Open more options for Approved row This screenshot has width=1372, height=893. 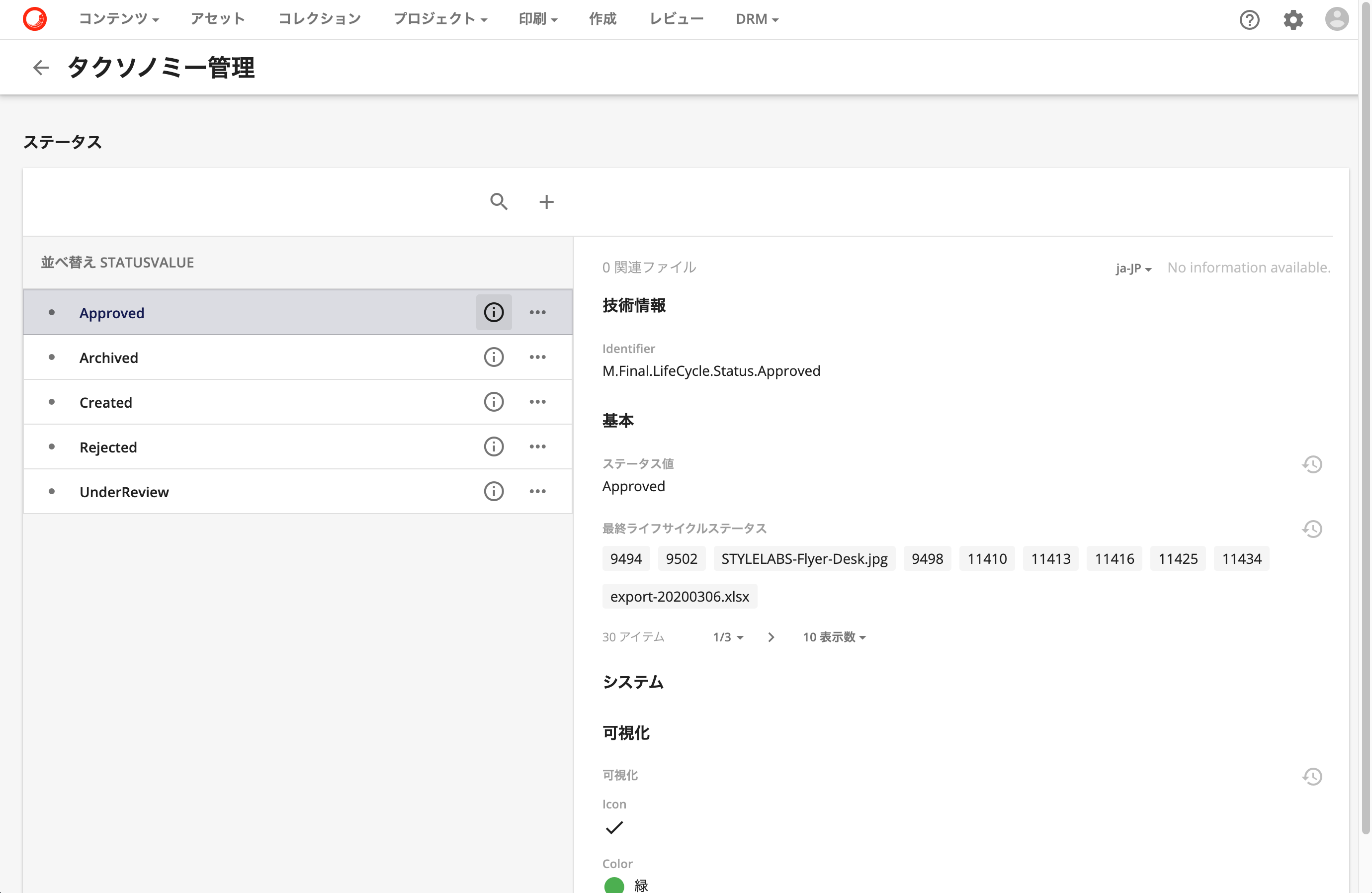[x=538, y=312]
